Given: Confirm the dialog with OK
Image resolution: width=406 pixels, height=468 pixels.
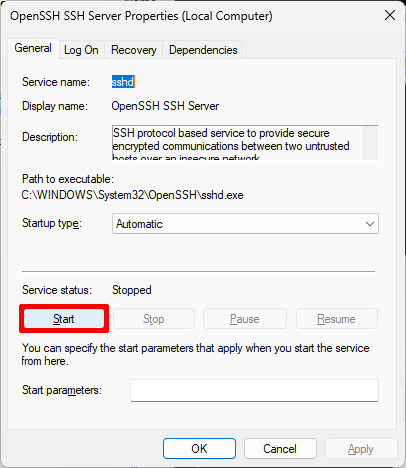Looking at the screenshot, I should click(x=199, y=449).
